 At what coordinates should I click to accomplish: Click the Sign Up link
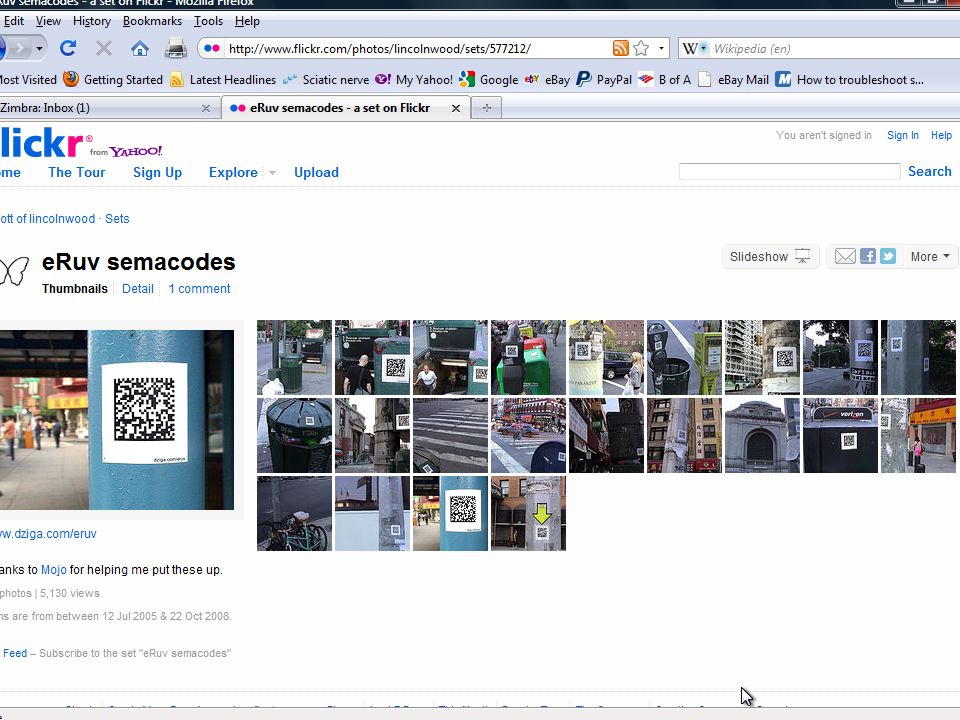[x=157, y=173]
